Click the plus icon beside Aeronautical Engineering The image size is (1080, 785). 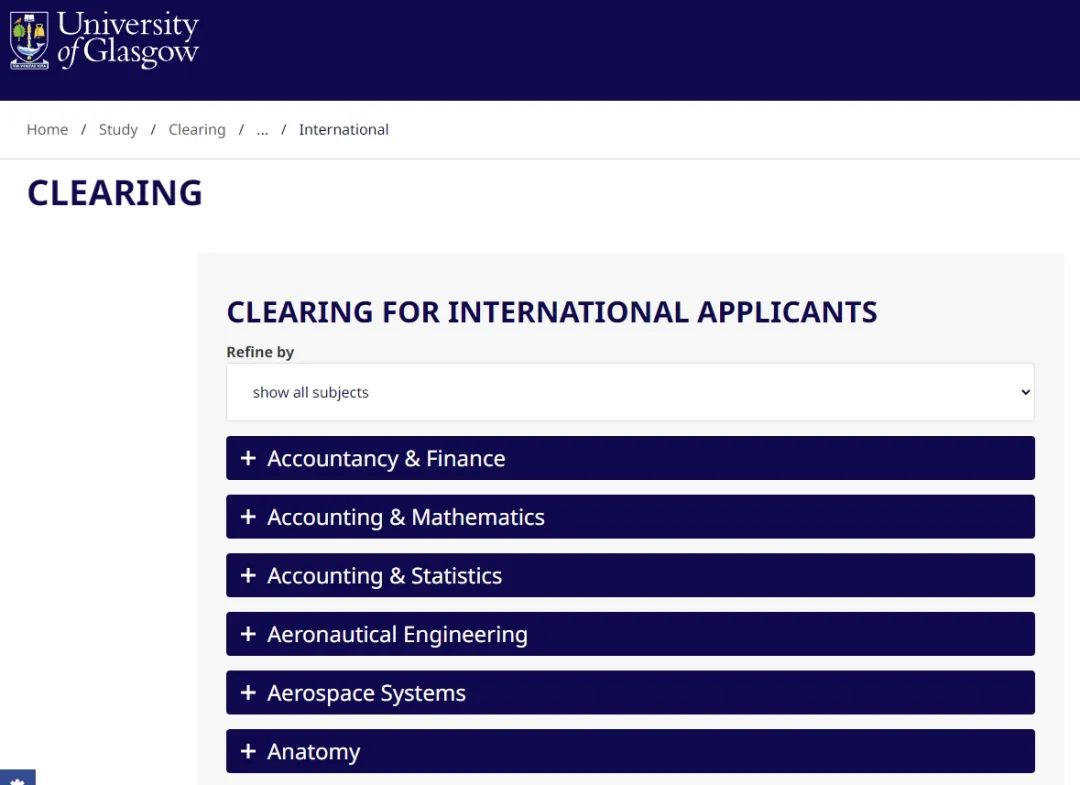pos(248,634)
